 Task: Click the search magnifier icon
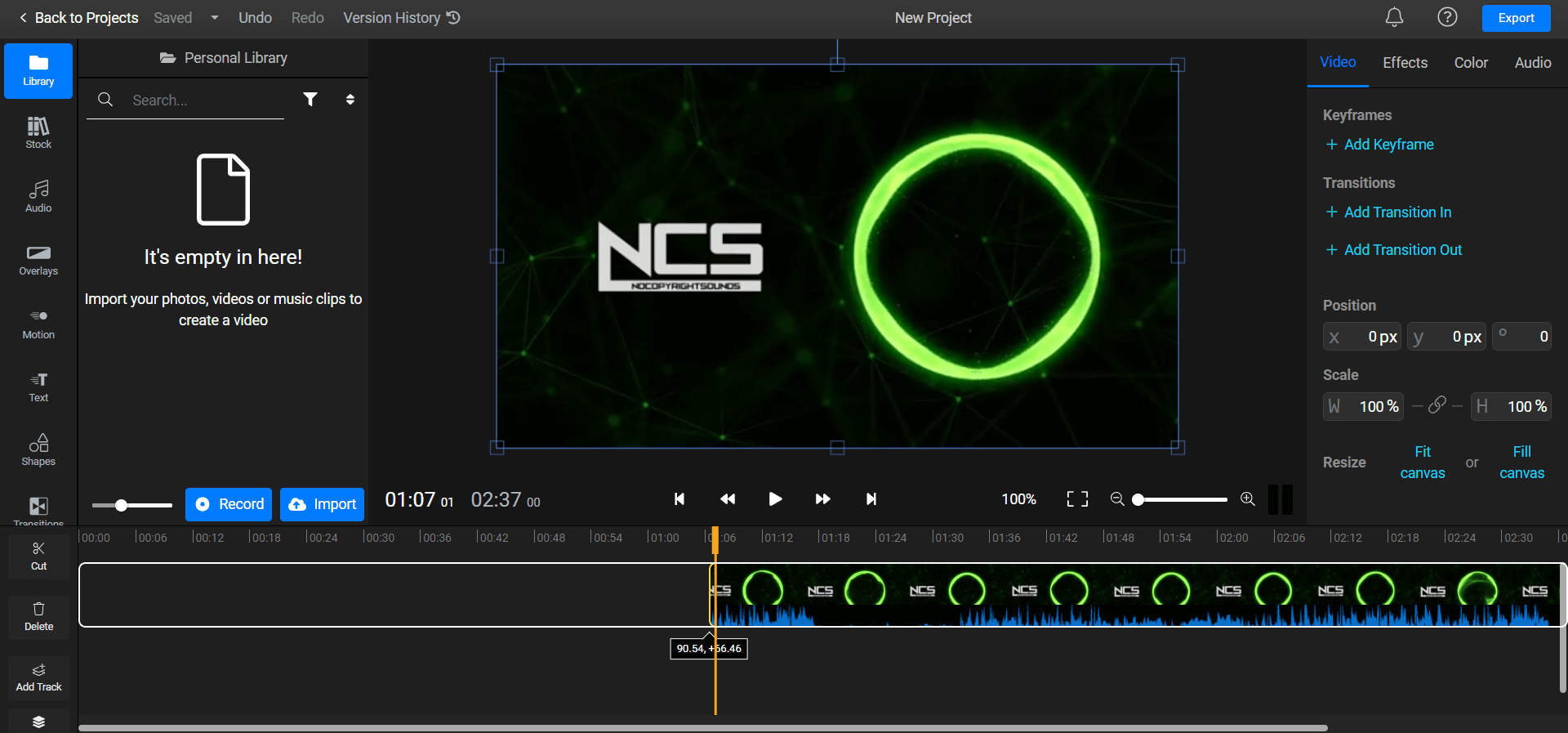[105, 100]
